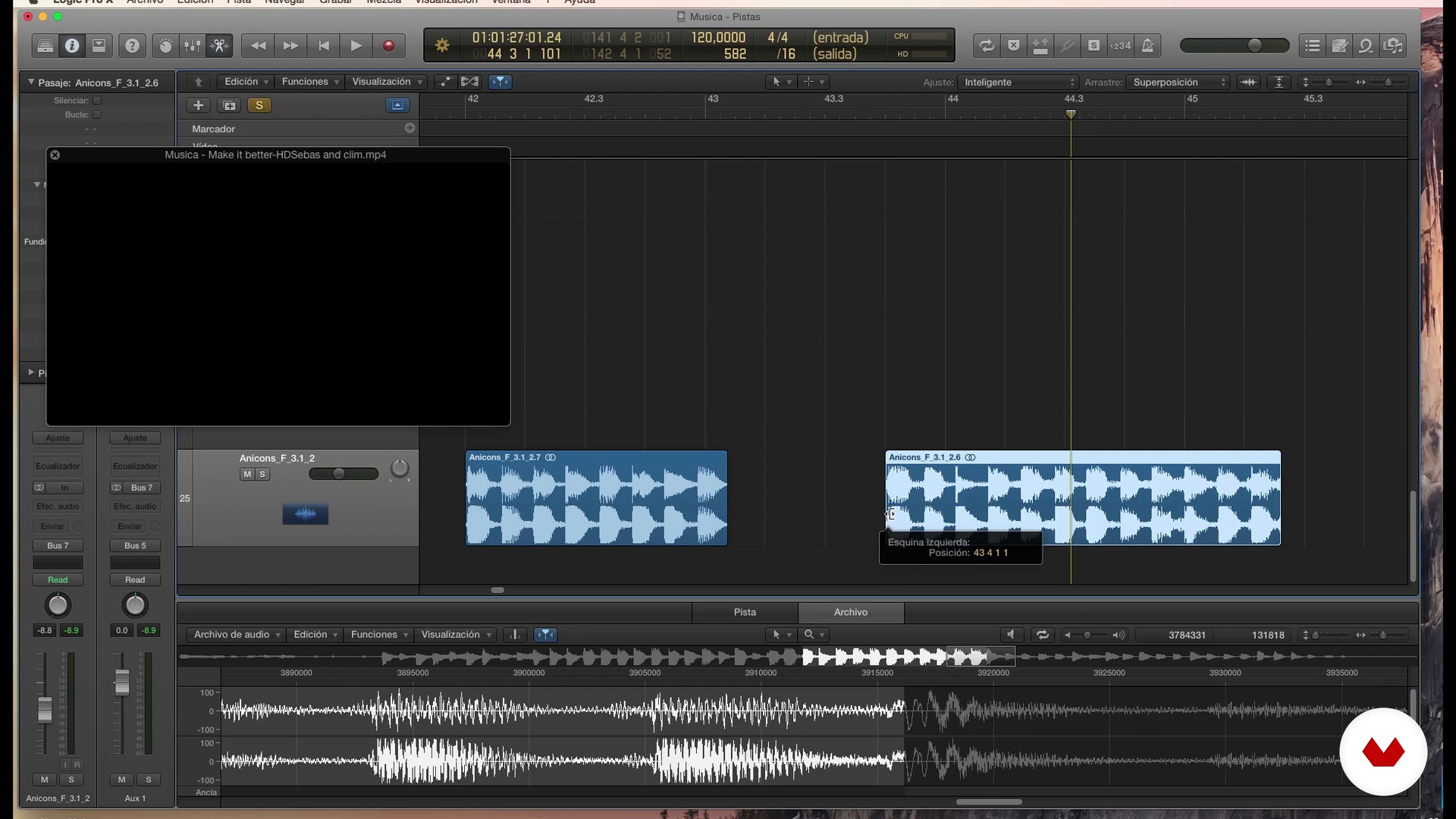Viewport: 1456px width, 819px height.
Task: Open Quick Help question mark button
Action: 132,46
